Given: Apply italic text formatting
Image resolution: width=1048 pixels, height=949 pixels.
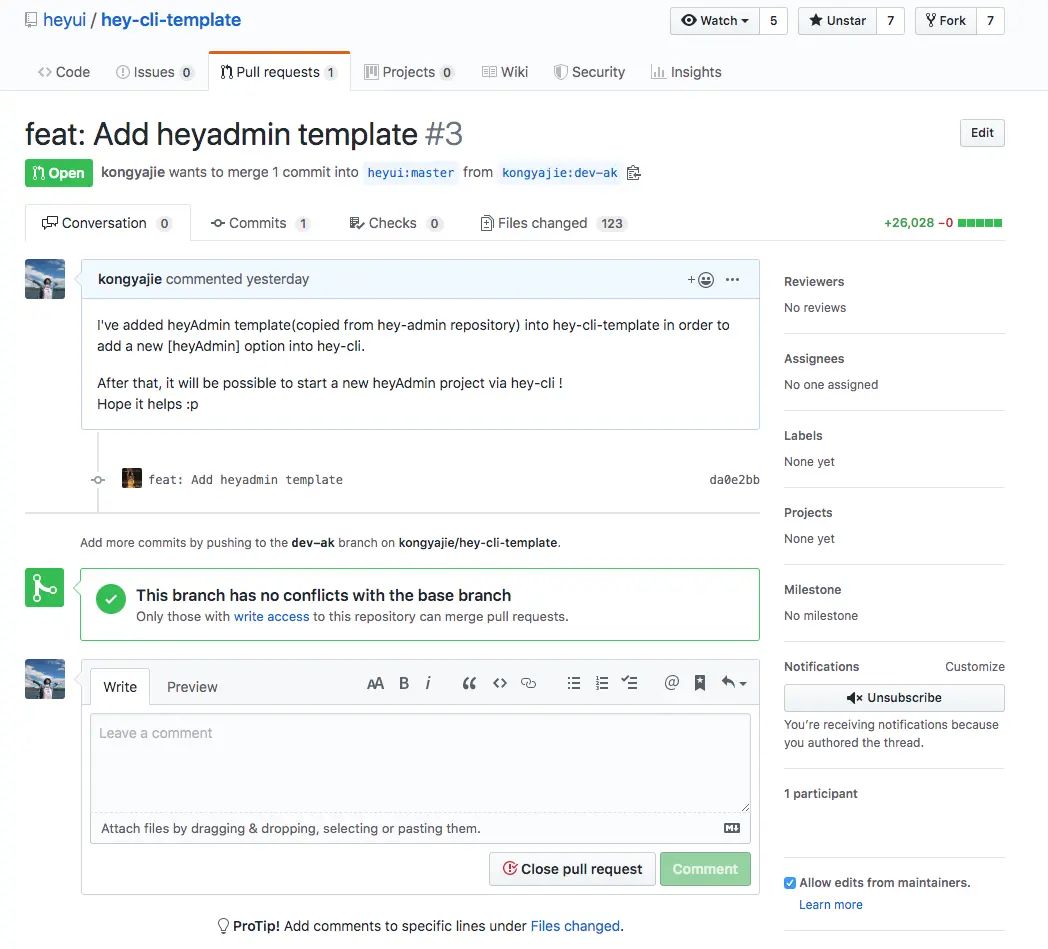Looking at the screenshot, I should 428,683.
